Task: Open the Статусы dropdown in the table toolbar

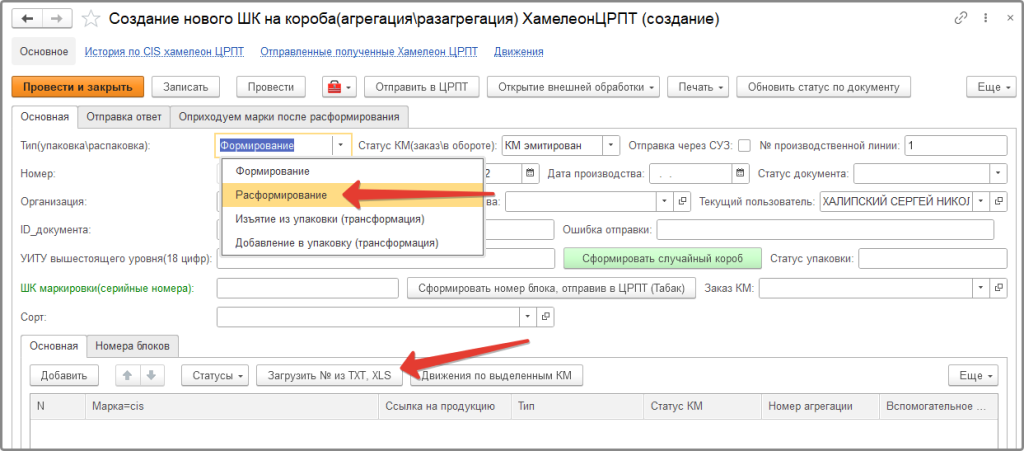Action: point(214,375)
